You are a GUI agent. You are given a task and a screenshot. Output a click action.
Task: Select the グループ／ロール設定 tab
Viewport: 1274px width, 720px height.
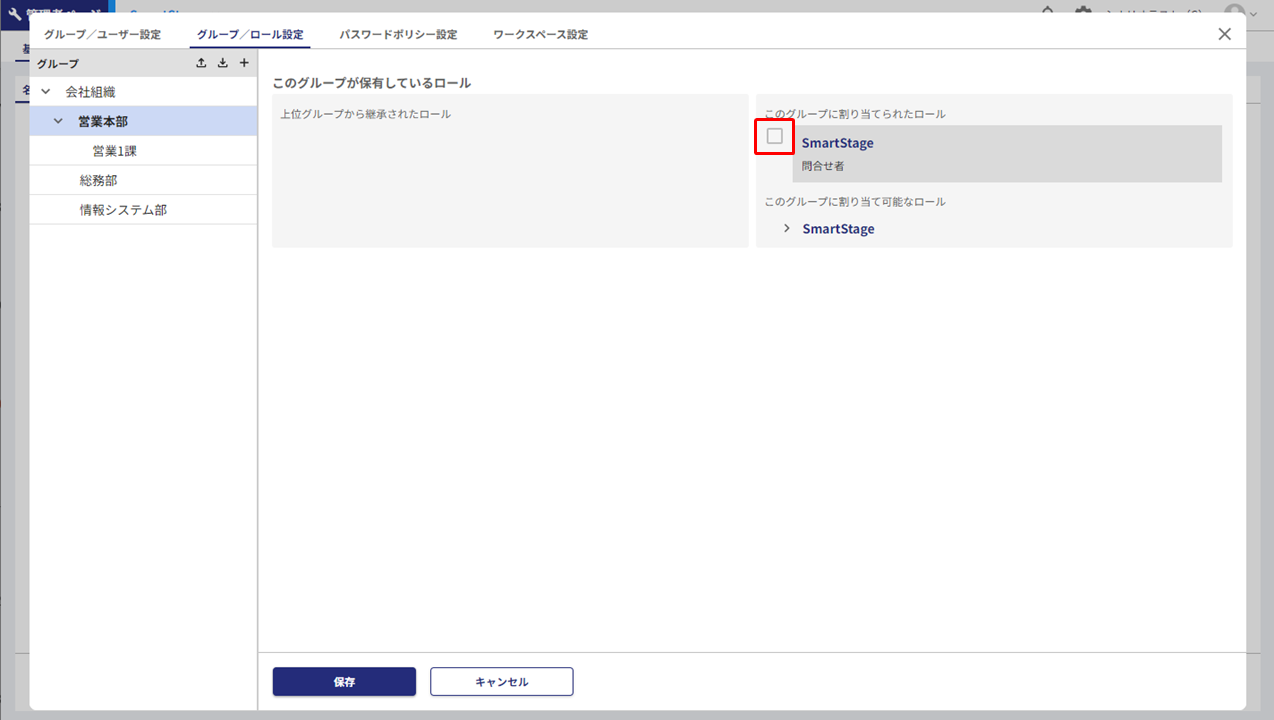click(x=250, y=34)
